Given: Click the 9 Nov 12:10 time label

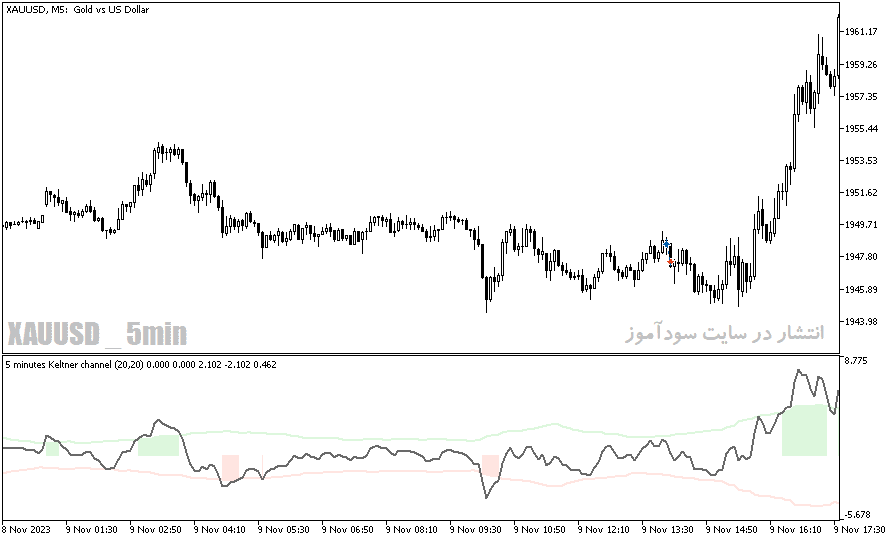Looking at the screenshot, I should (604, 530).
